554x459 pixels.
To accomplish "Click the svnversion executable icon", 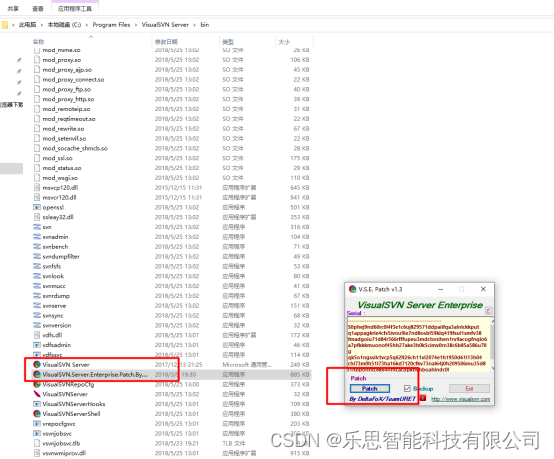I will [x=37, y=325].
